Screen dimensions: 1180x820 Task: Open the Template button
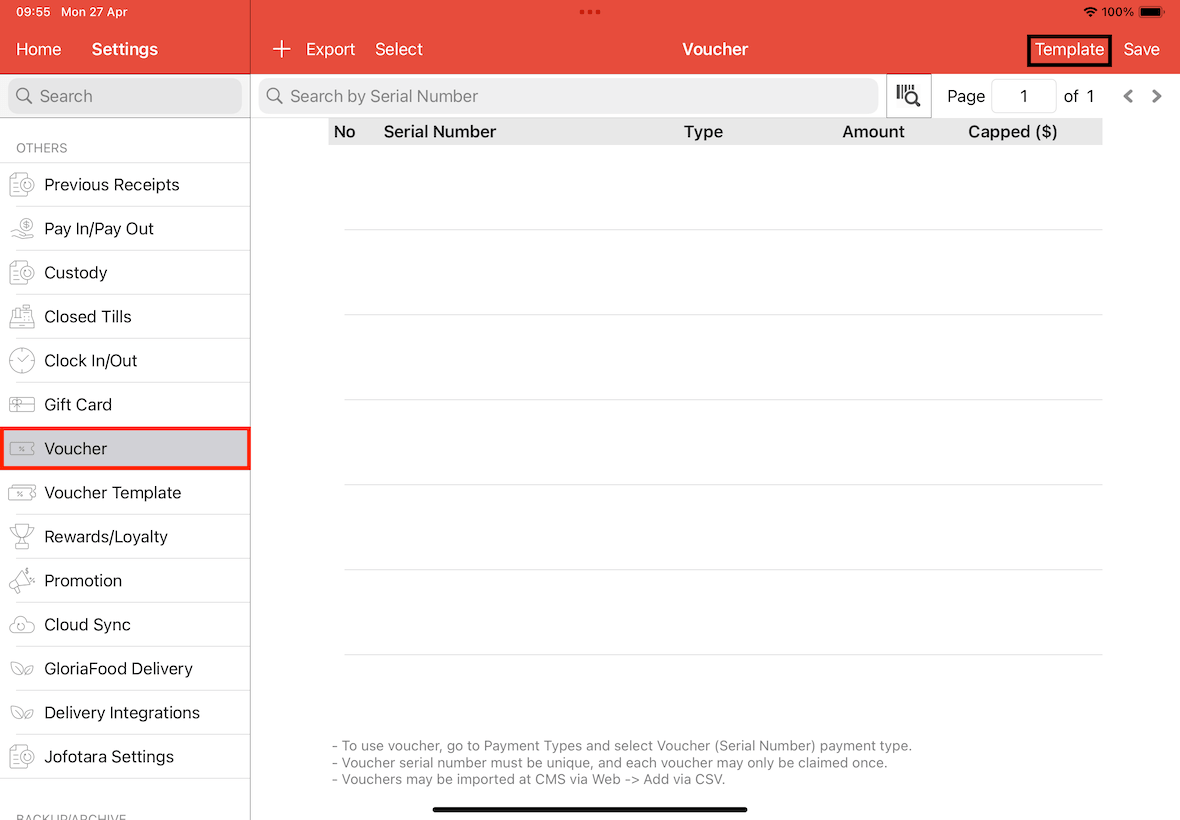coord(1069,50)
